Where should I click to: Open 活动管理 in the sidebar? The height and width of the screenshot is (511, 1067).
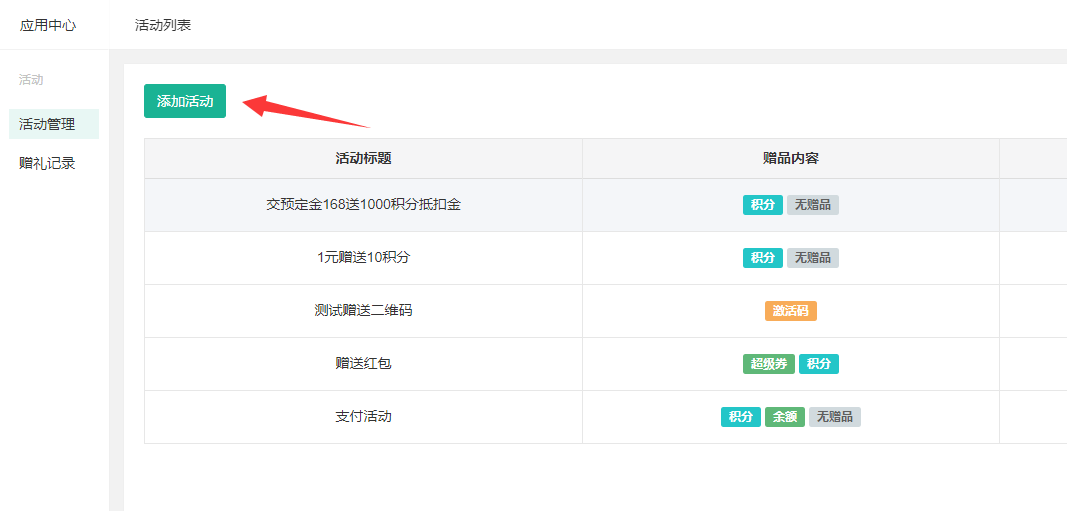pyautogui.click(x=54, y=124)
